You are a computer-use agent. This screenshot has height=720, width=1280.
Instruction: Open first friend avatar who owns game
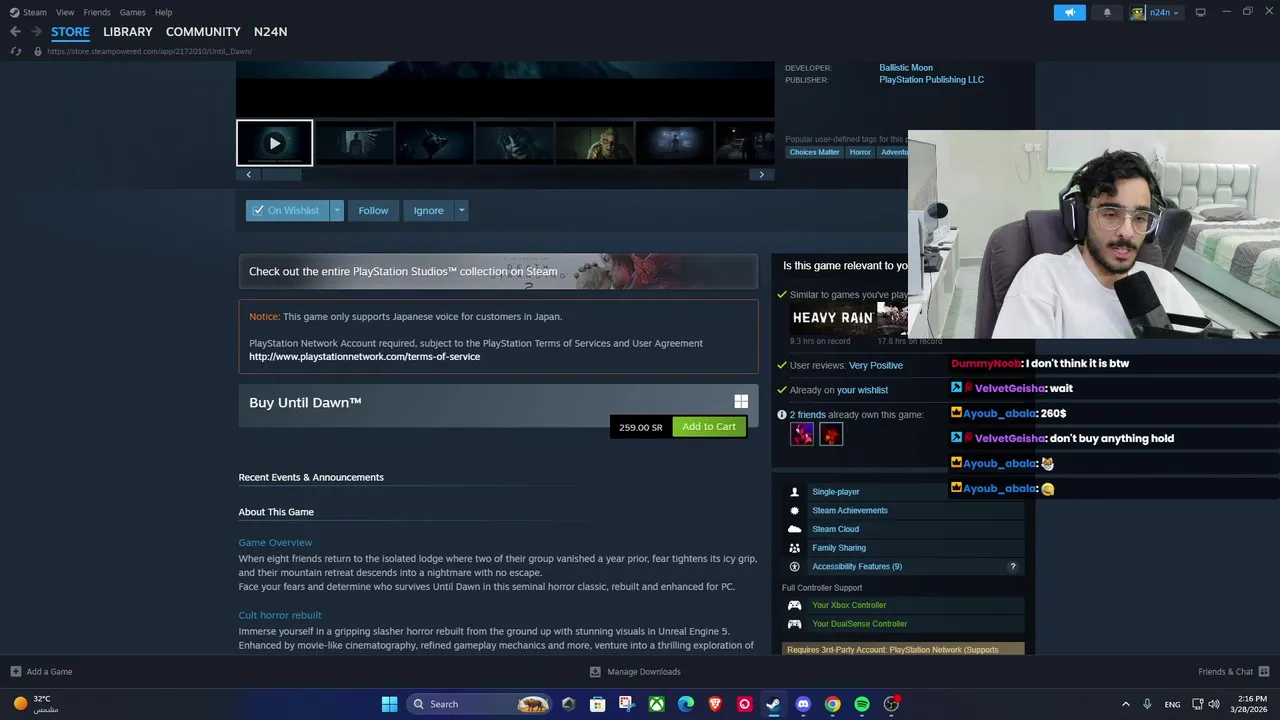click(x=802, y=434)
